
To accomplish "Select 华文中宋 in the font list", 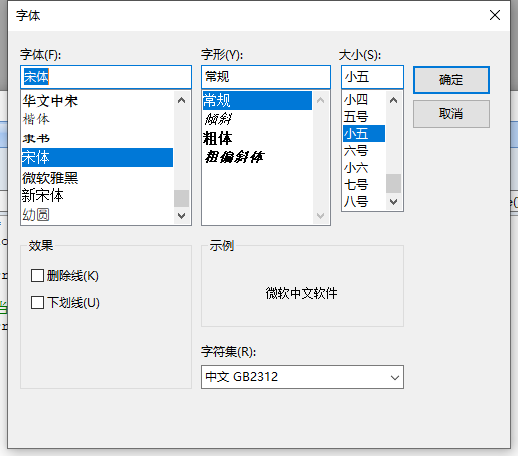I will pyautogui.click(x=97, y=101).
